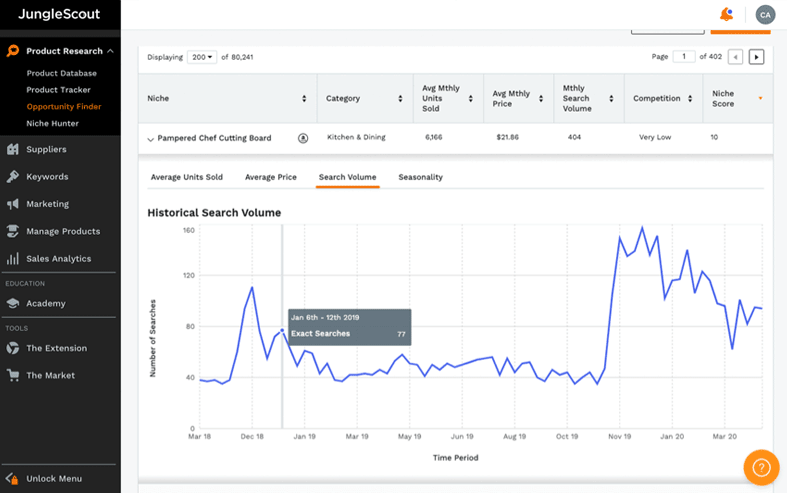Collapse the Product Research menu
Image resolution: width=787 pixels, height=493 pixels.
coord(110,51)
